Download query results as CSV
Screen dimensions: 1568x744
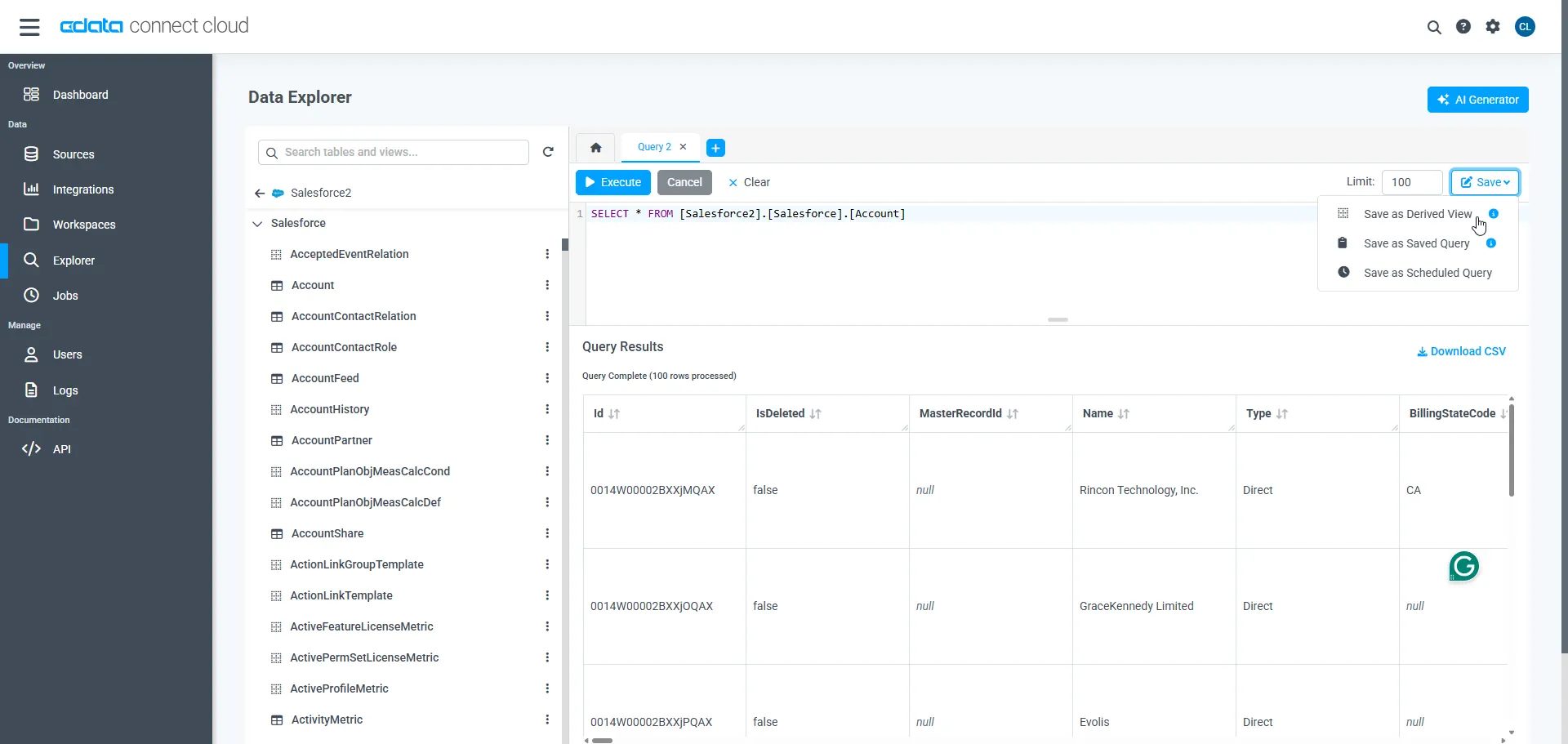pyautogui.click(x=1461, y=350)
